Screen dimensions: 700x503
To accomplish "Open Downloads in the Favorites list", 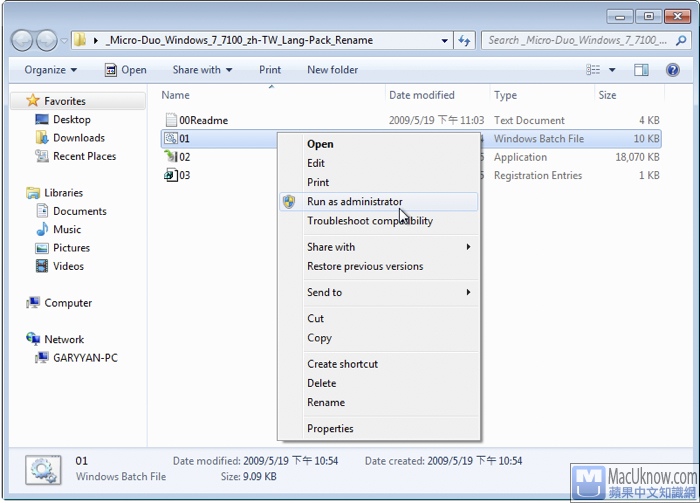I will pyautogui.click(x=79, y=138).
